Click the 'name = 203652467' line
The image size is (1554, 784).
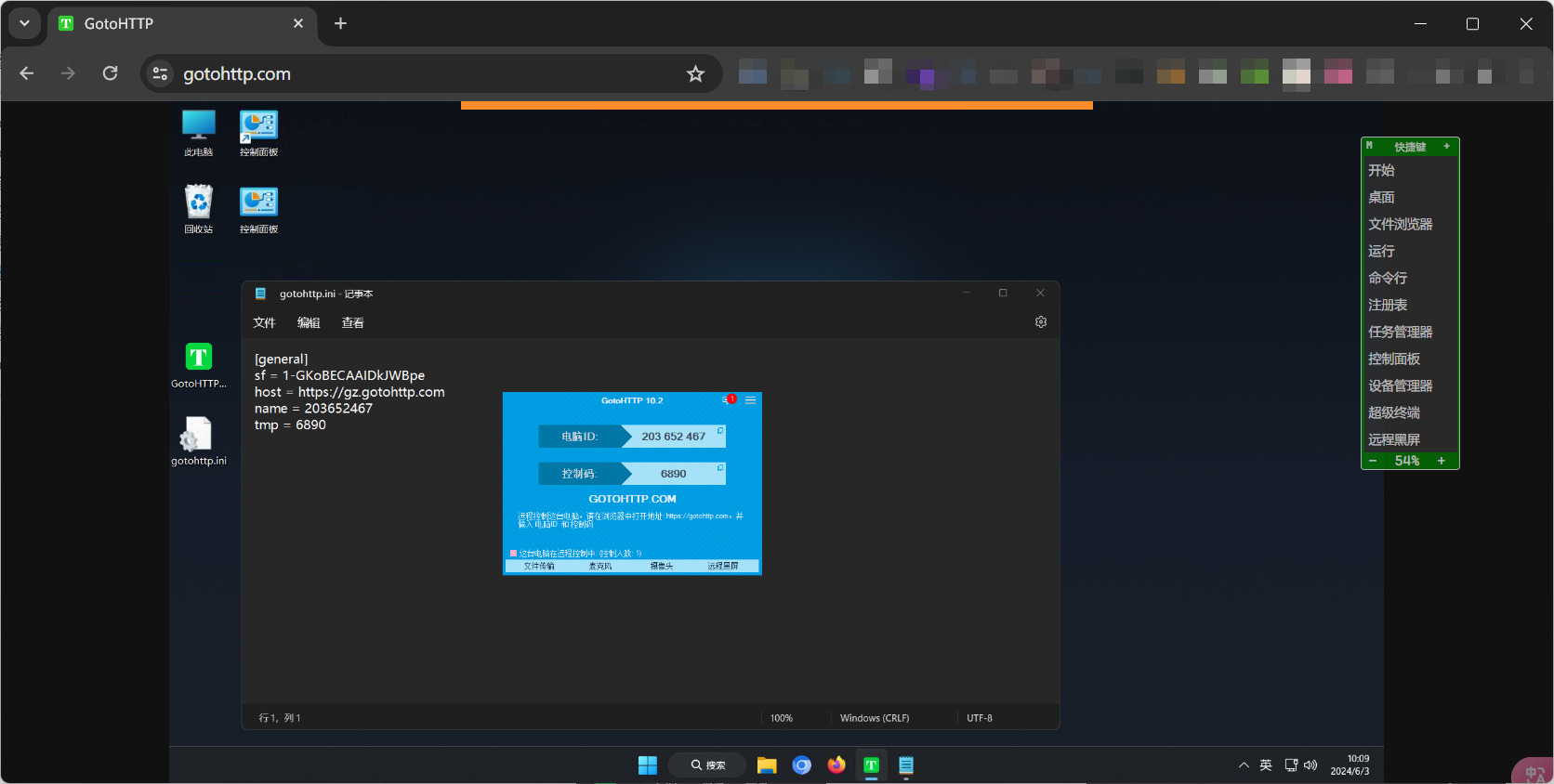pos(313,409)
